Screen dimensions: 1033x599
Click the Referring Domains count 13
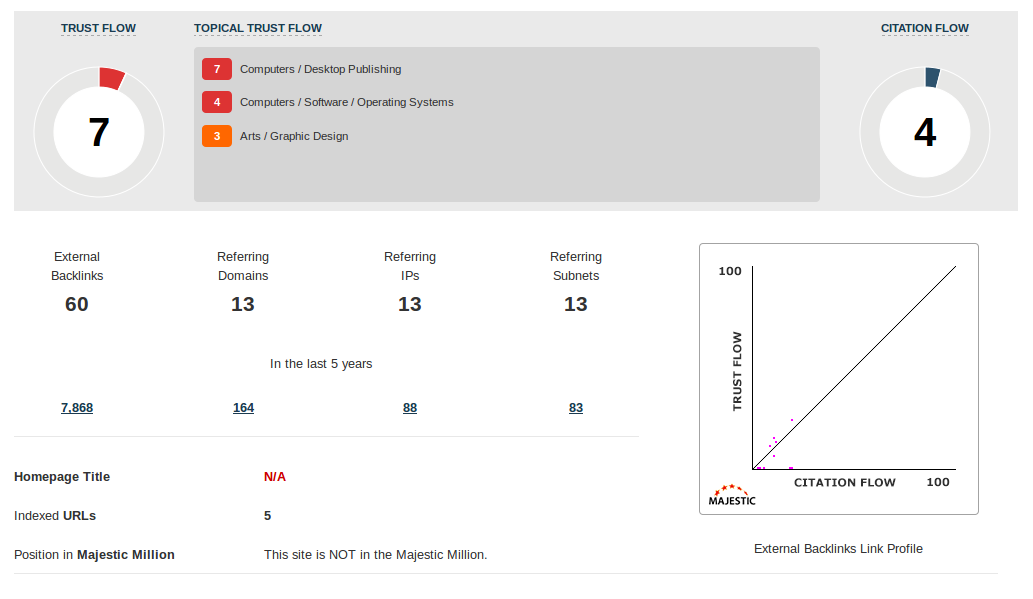[242, 304]
